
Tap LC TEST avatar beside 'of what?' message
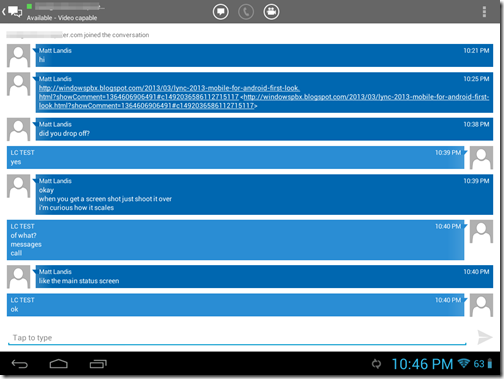[481, 231]
